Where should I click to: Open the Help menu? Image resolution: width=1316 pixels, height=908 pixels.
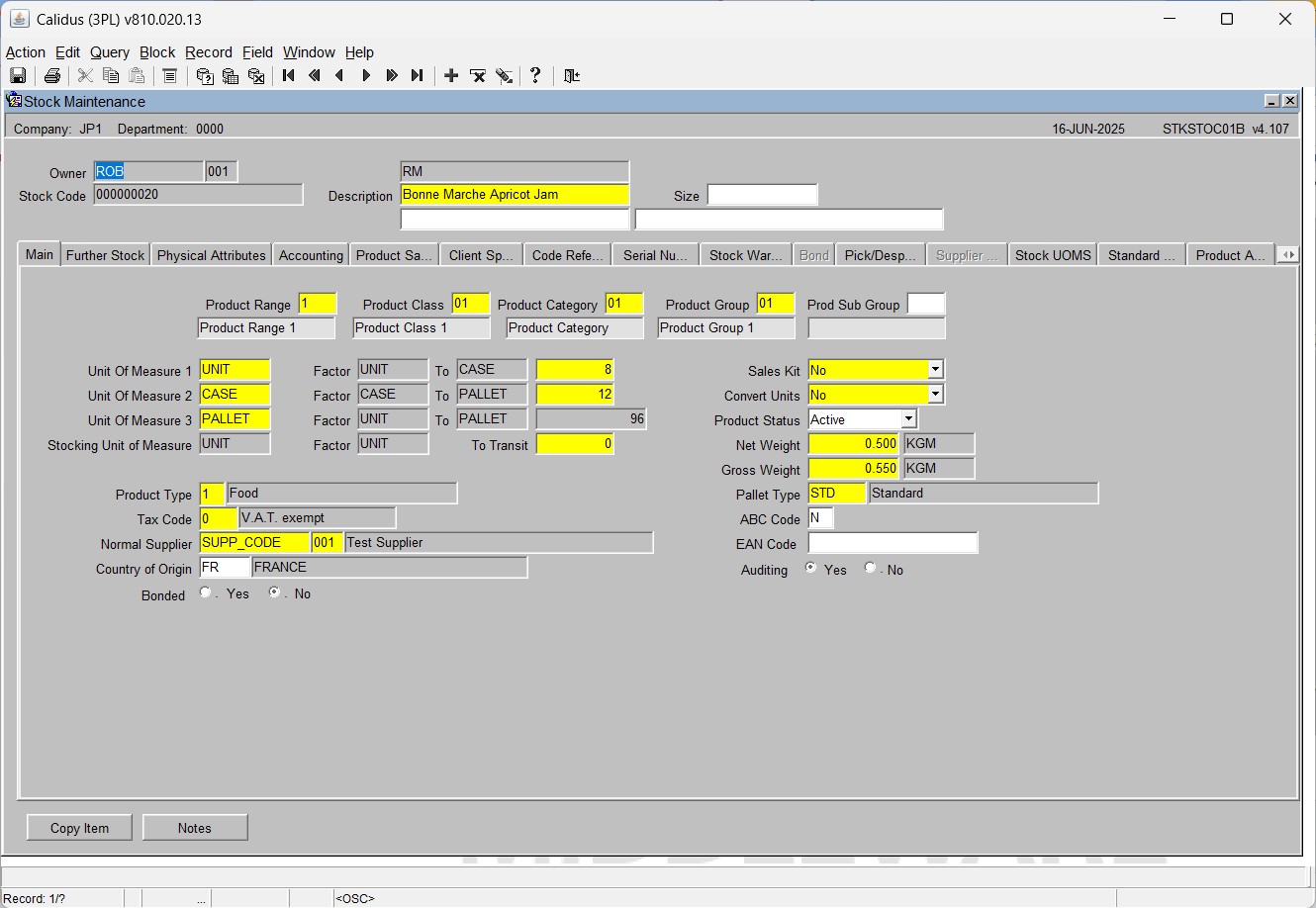tap(359, 52)
